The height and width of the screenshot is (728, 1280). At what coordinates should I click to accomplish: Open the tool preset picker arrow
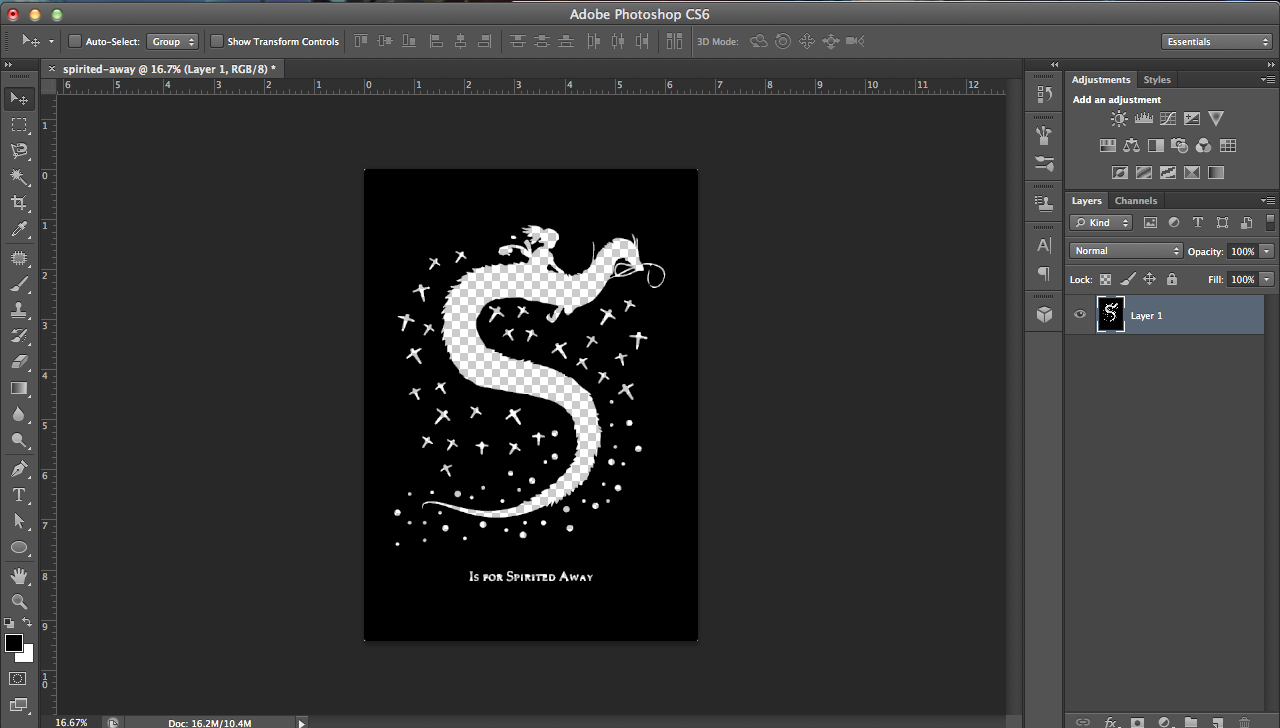tap(51, 41)
